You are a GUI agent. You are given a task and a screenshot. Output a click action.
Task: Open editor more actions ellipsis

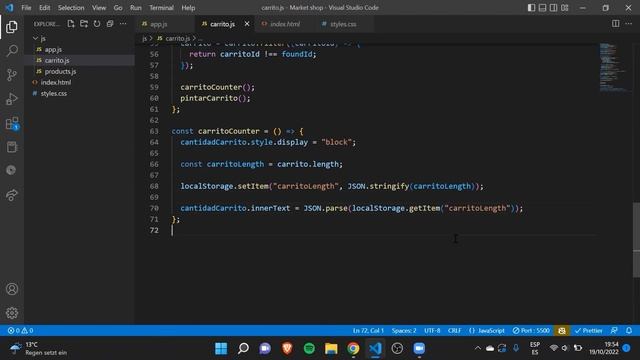pos(629,24)
